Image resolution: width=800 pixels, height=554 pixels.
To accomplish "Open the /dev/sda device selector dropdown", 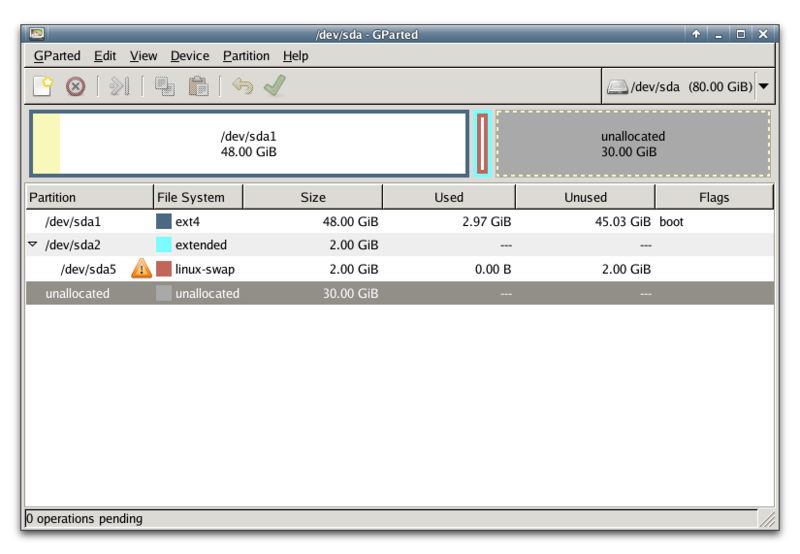I will pos(764,87).
